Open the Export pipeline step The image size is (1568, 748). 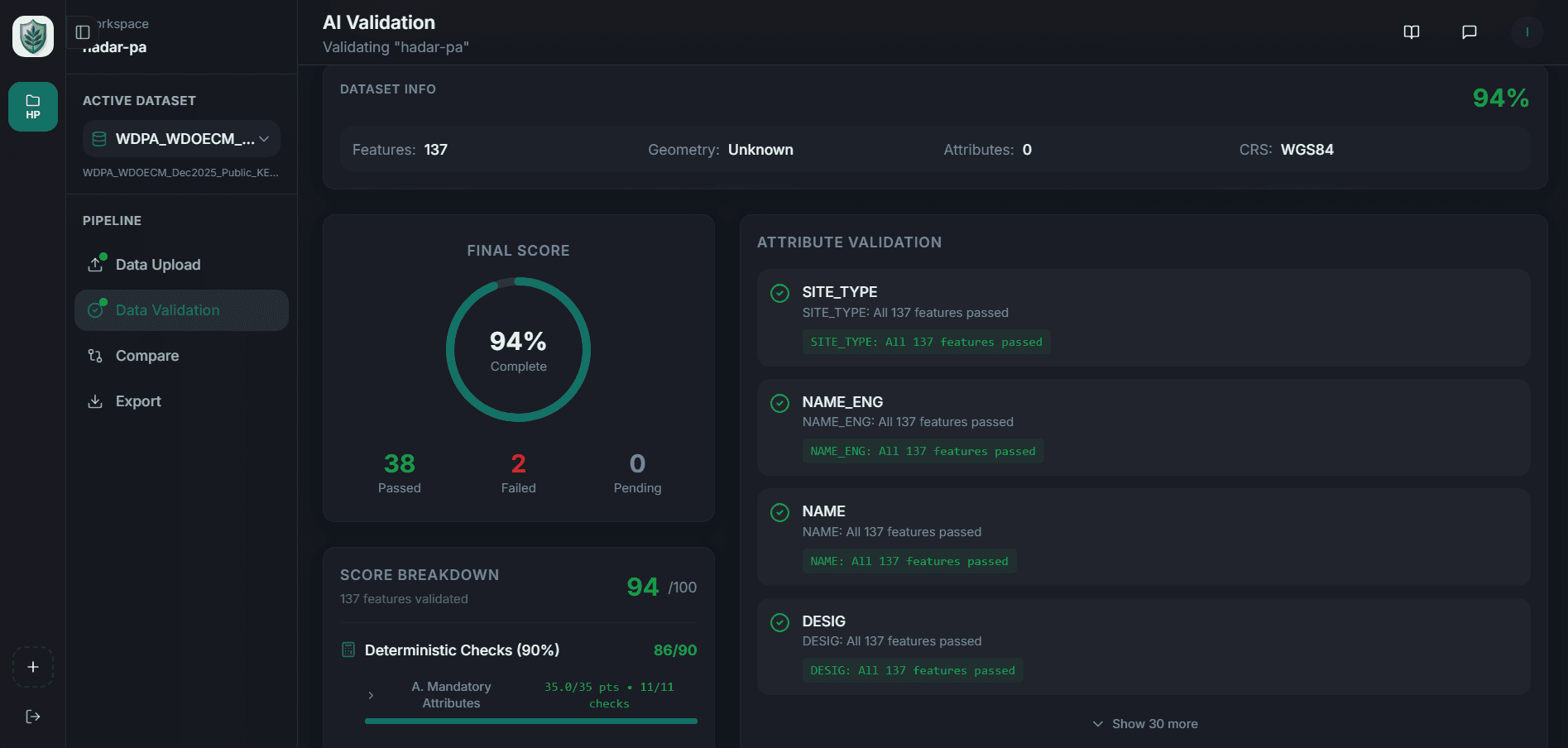point(181,401)
